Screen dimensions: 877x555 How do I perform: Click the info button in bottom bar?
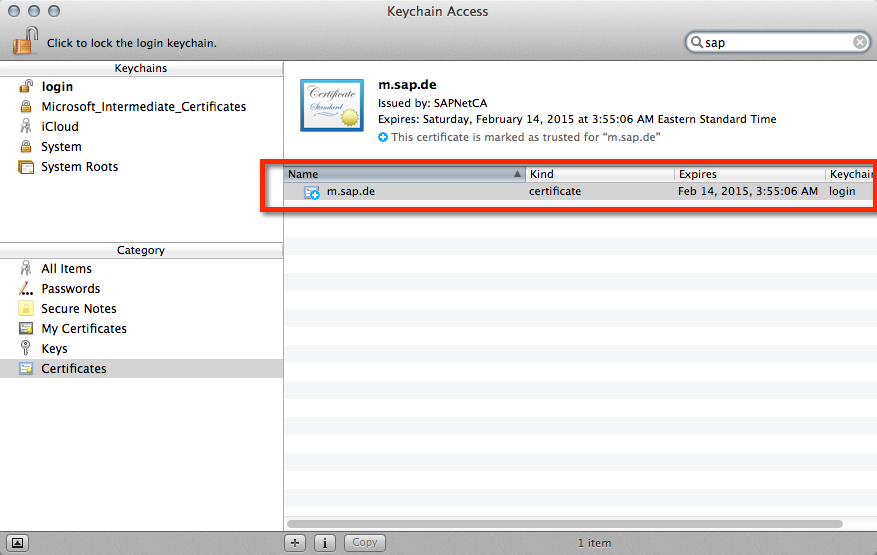pyautogui.click(x=325, y=543)
